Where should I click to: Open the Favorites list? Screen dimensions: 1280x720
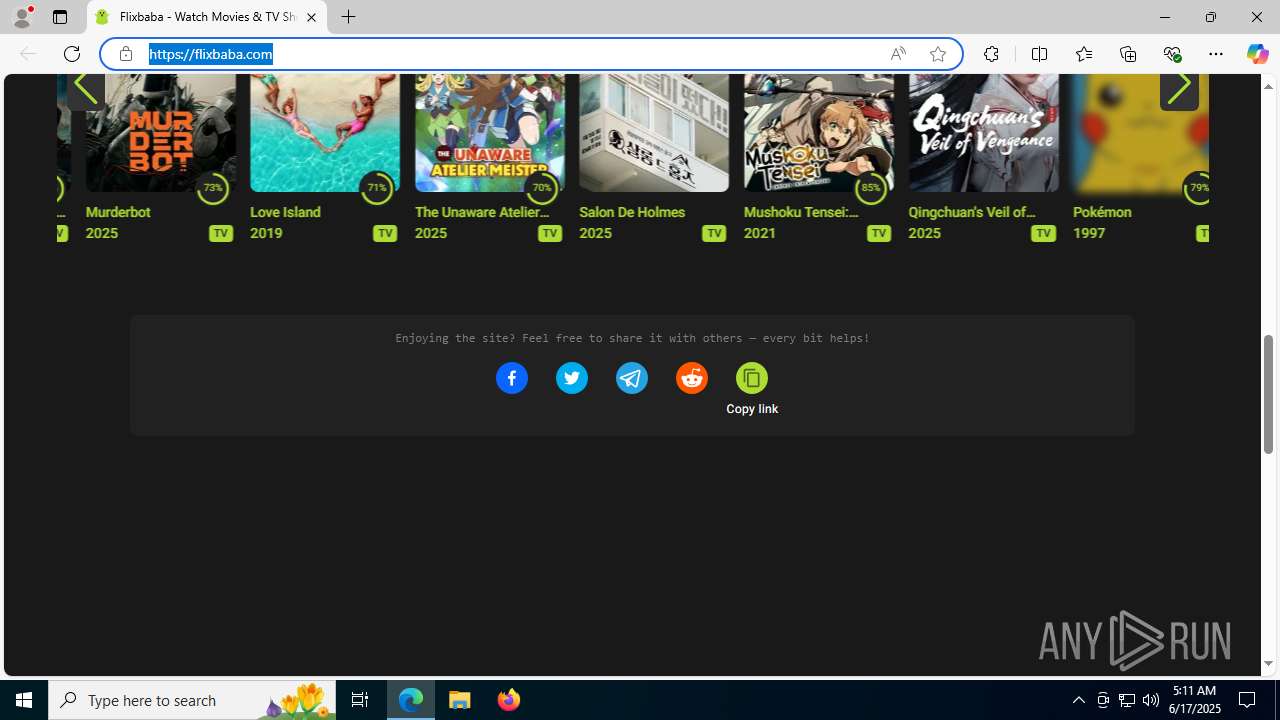point(1083,54)
